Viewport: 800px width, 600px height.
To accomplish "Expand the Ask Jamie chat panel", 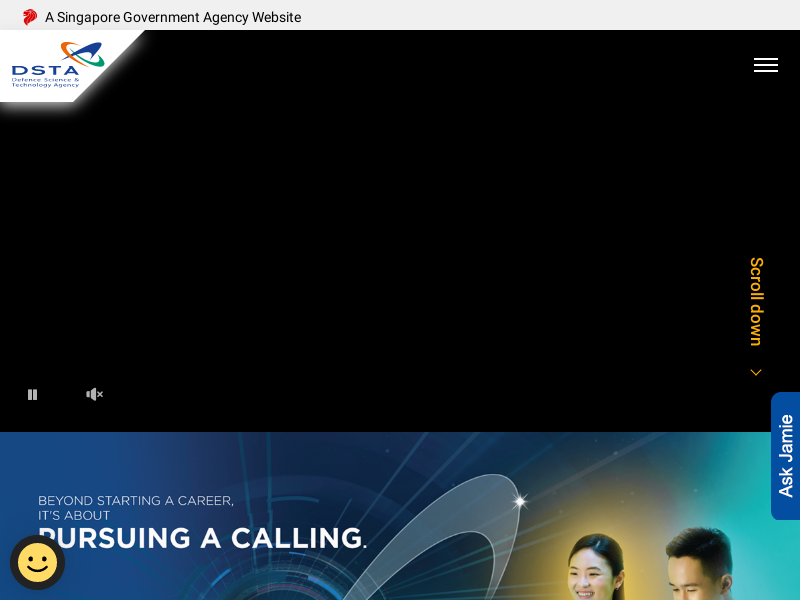I will point(785,456).
